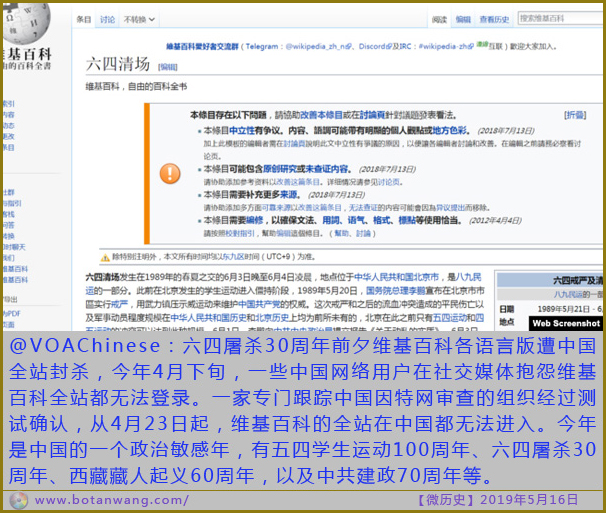606x513 pixels.
Task: Click the 標點 link
Action: (x=407, y=220)
